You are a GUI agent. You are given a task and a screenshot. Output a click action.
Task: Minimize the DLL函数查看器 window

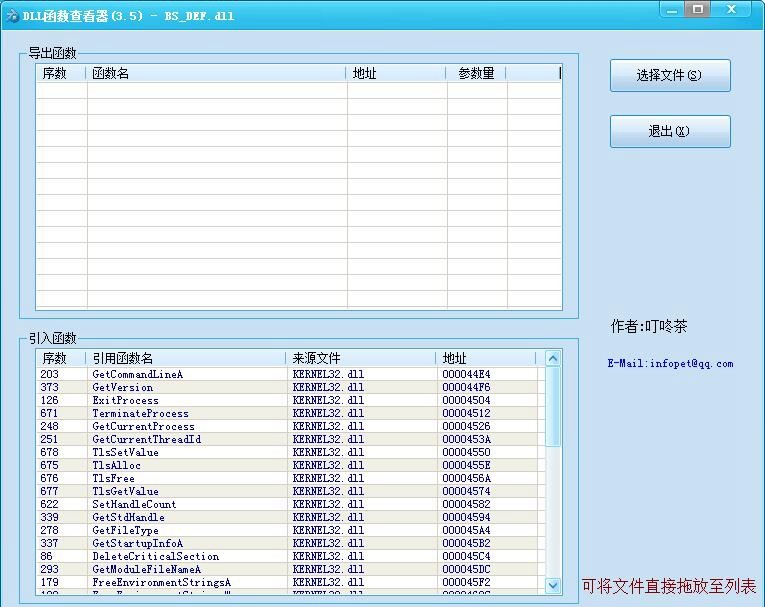[x=672, y=10]
